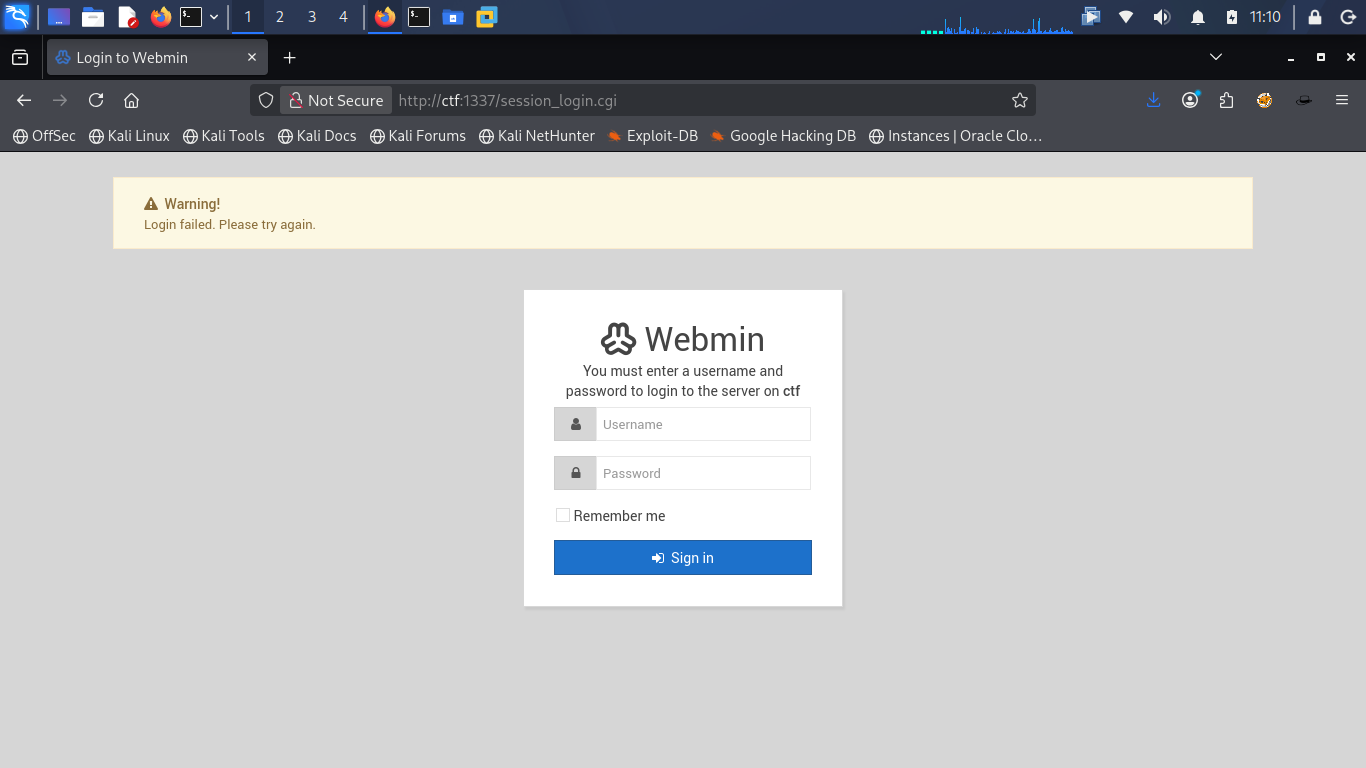This screenshot has width=1366, height=768.
Task: Open the Kali Forums bookmark
Action: [x=418, y=136]
